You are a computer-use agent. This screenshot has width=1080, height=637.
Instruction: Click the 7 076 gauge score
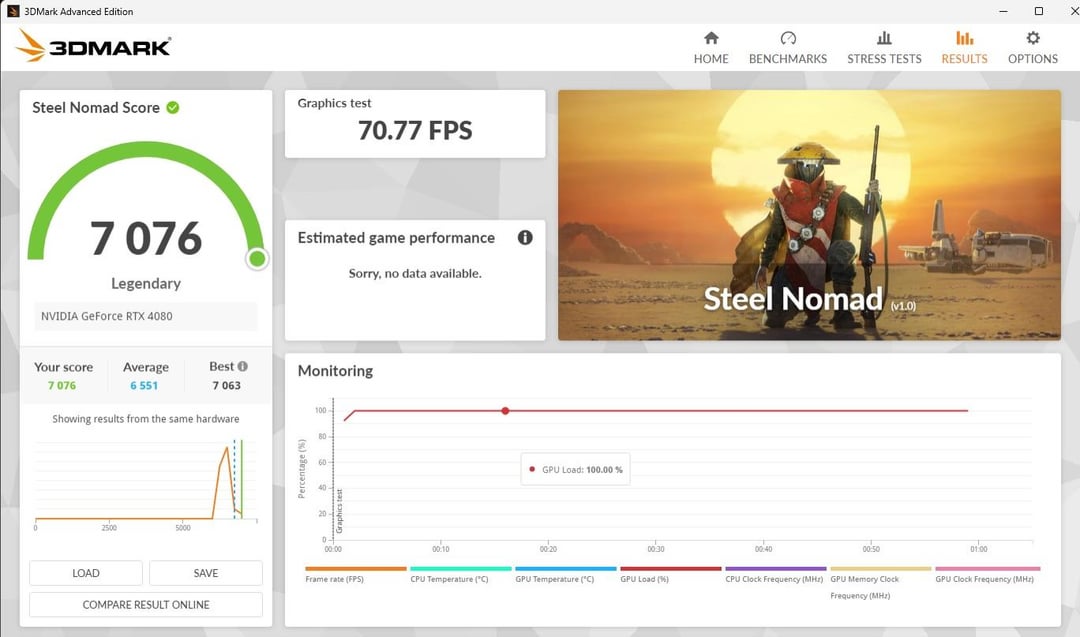click(146, 238)
